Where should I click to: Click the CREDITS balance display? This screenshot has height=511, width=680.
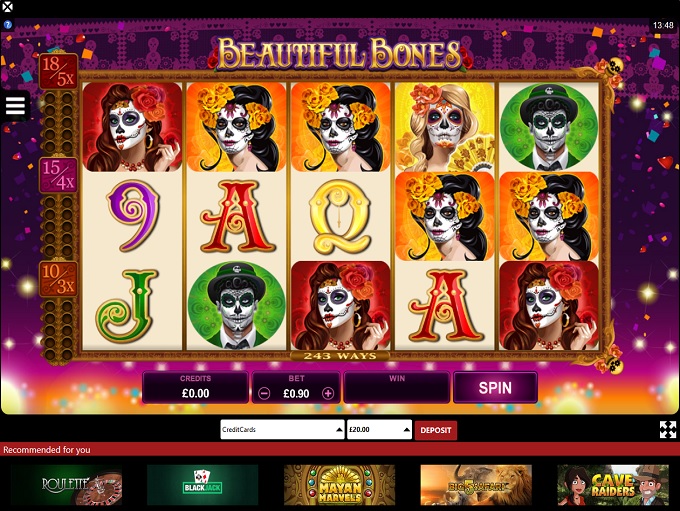[x=196, y=387]
